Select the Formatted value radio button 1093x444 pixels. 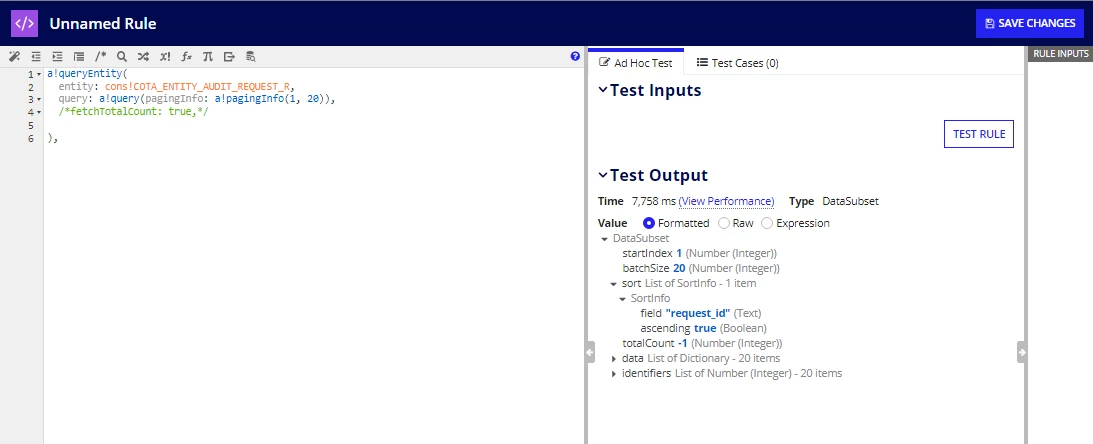click(x=649, y=223)
